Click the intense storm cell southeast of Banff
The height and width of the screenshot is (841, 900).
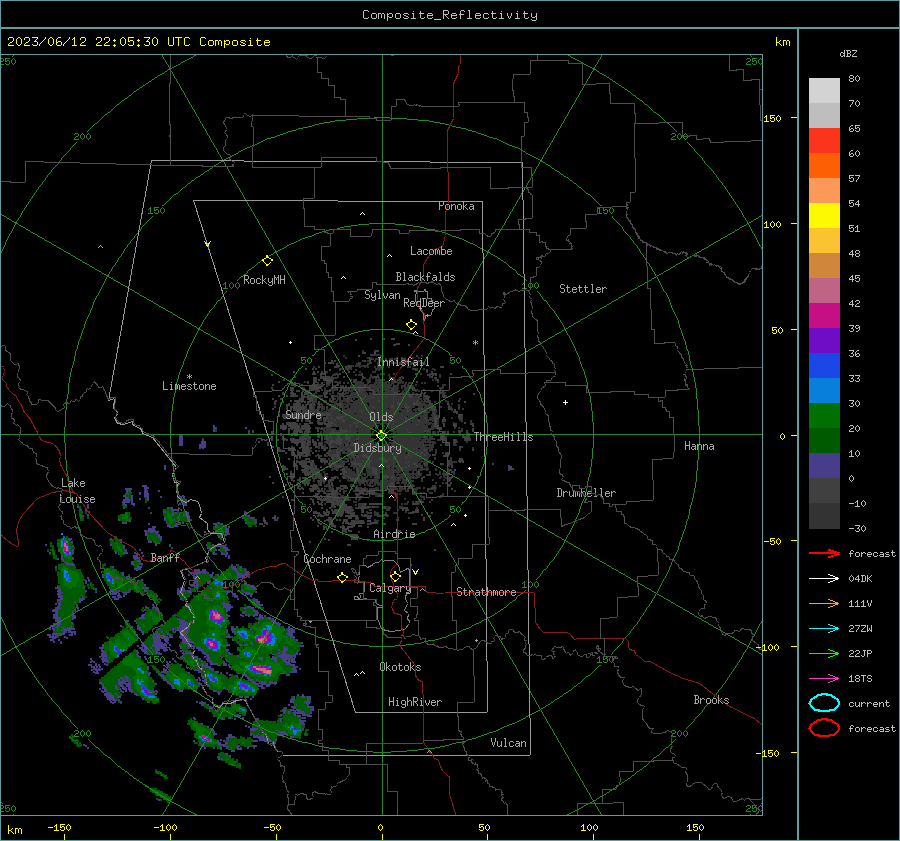click(216, 616)
